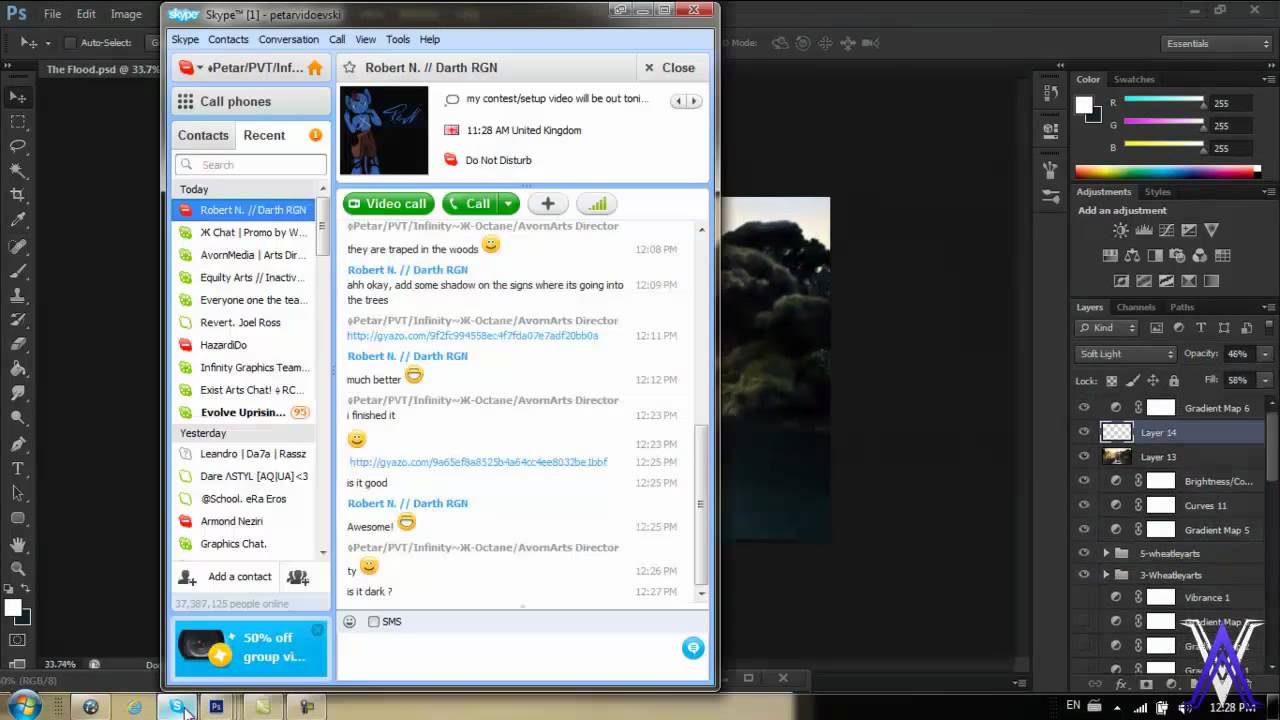1280x720 pixels.
Task: Select the Healing Brush tool
Action: [18, 245]
